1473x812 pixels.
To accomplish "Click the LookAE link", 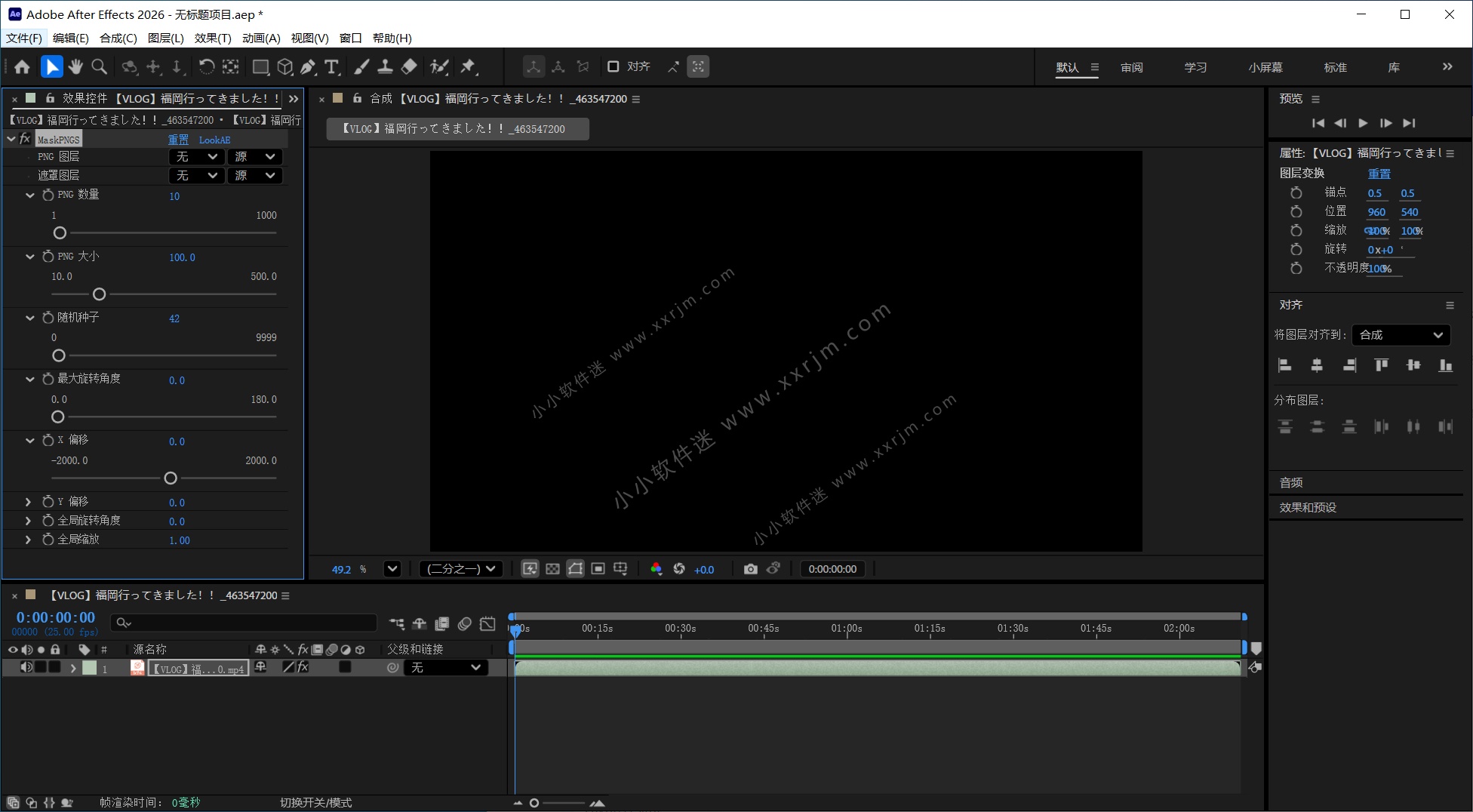I will tap(214, 140).
